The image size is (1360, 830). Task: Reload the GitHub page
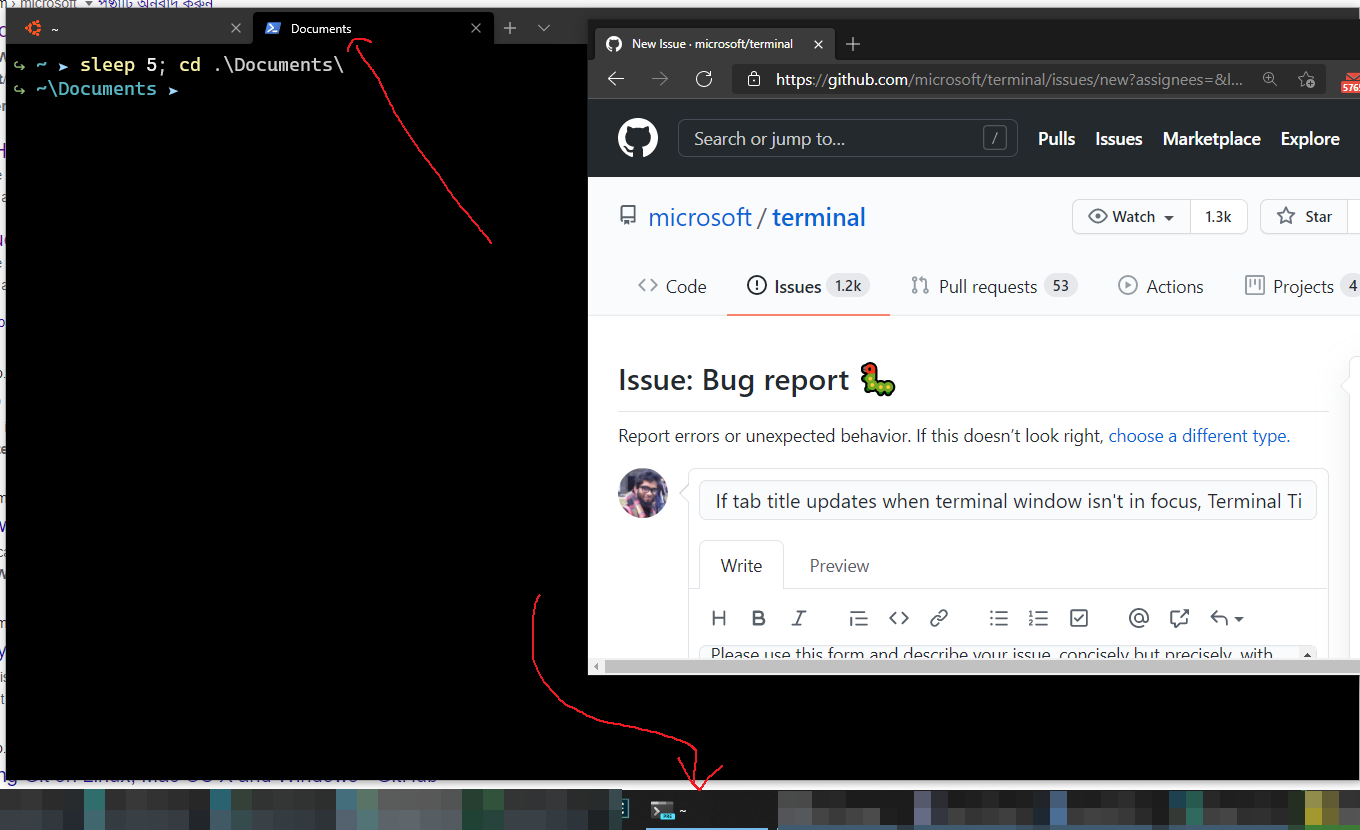coord(704,79)
